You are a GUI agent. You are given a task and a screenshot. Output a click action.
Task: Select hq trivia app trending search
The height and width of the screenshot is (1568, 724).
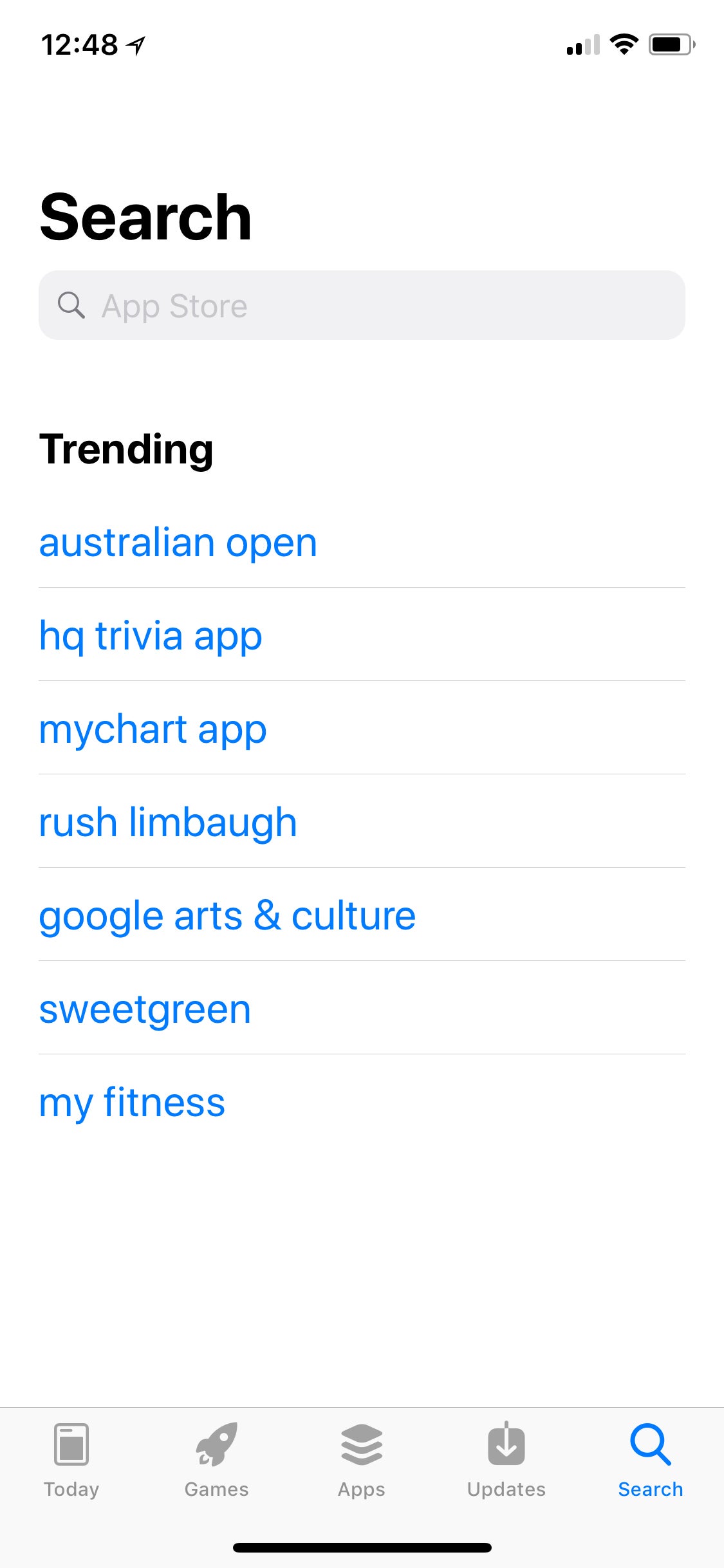click(151, 636)
